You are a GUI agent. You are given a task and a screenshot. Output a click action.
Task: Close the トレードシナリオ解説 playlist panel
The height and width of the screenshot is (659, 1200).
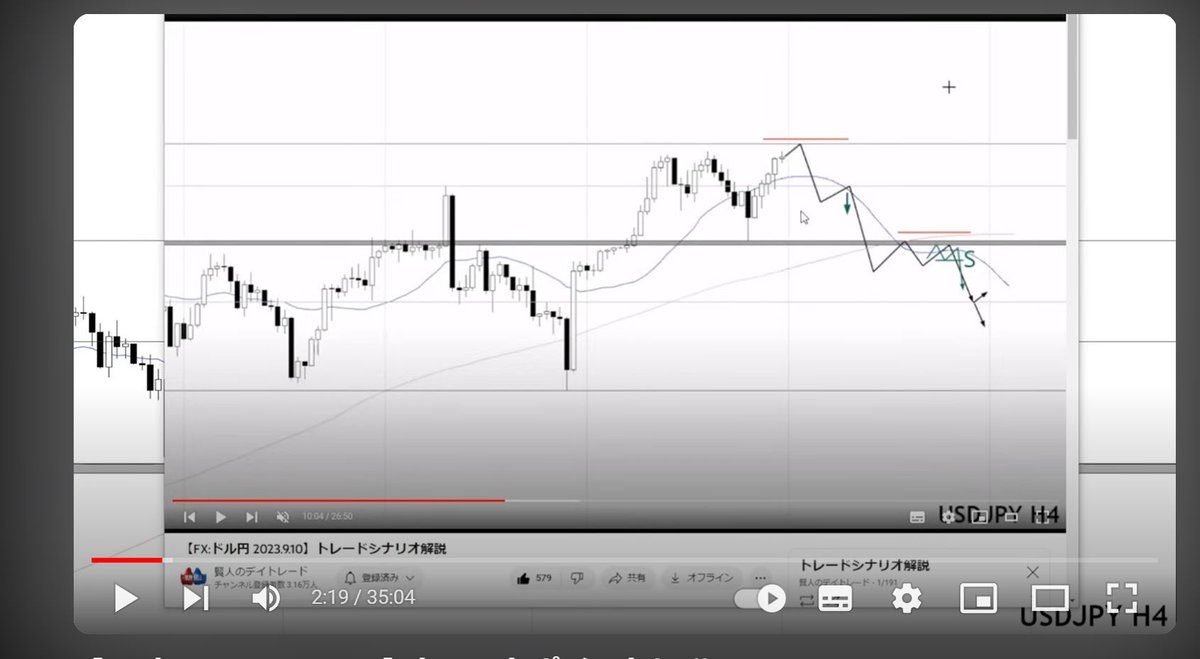[x=1033, y=572]
